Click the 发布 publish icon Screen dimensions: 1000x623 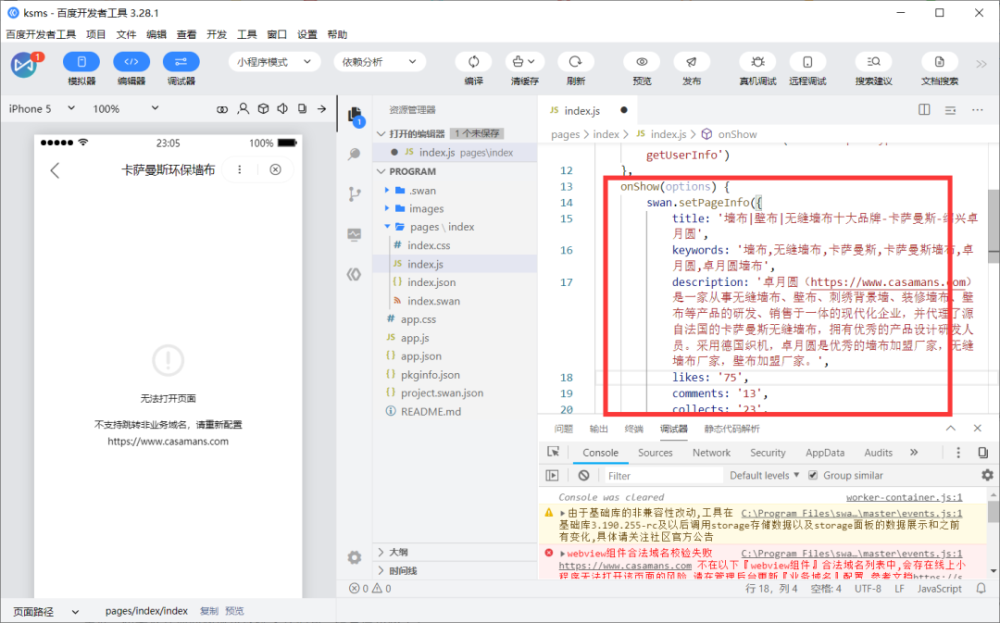(691, 62)
